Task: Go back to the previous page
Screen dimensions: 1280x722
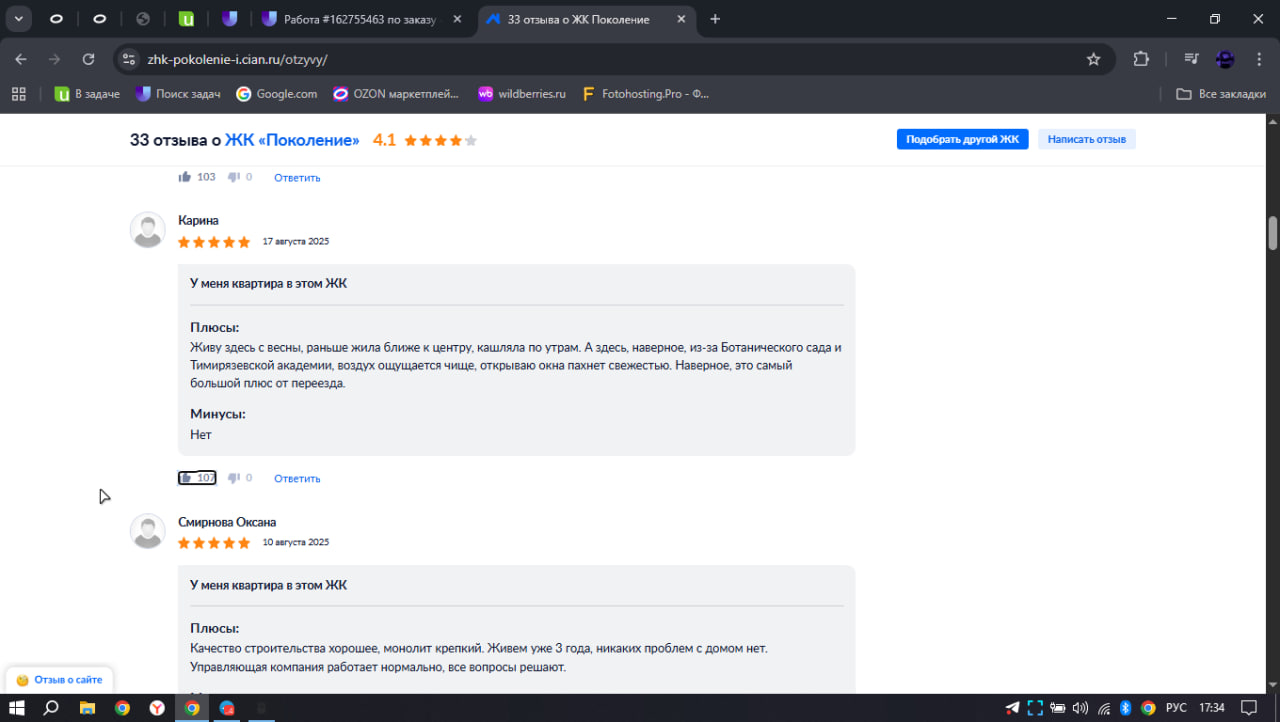Action: click(21, 59)
